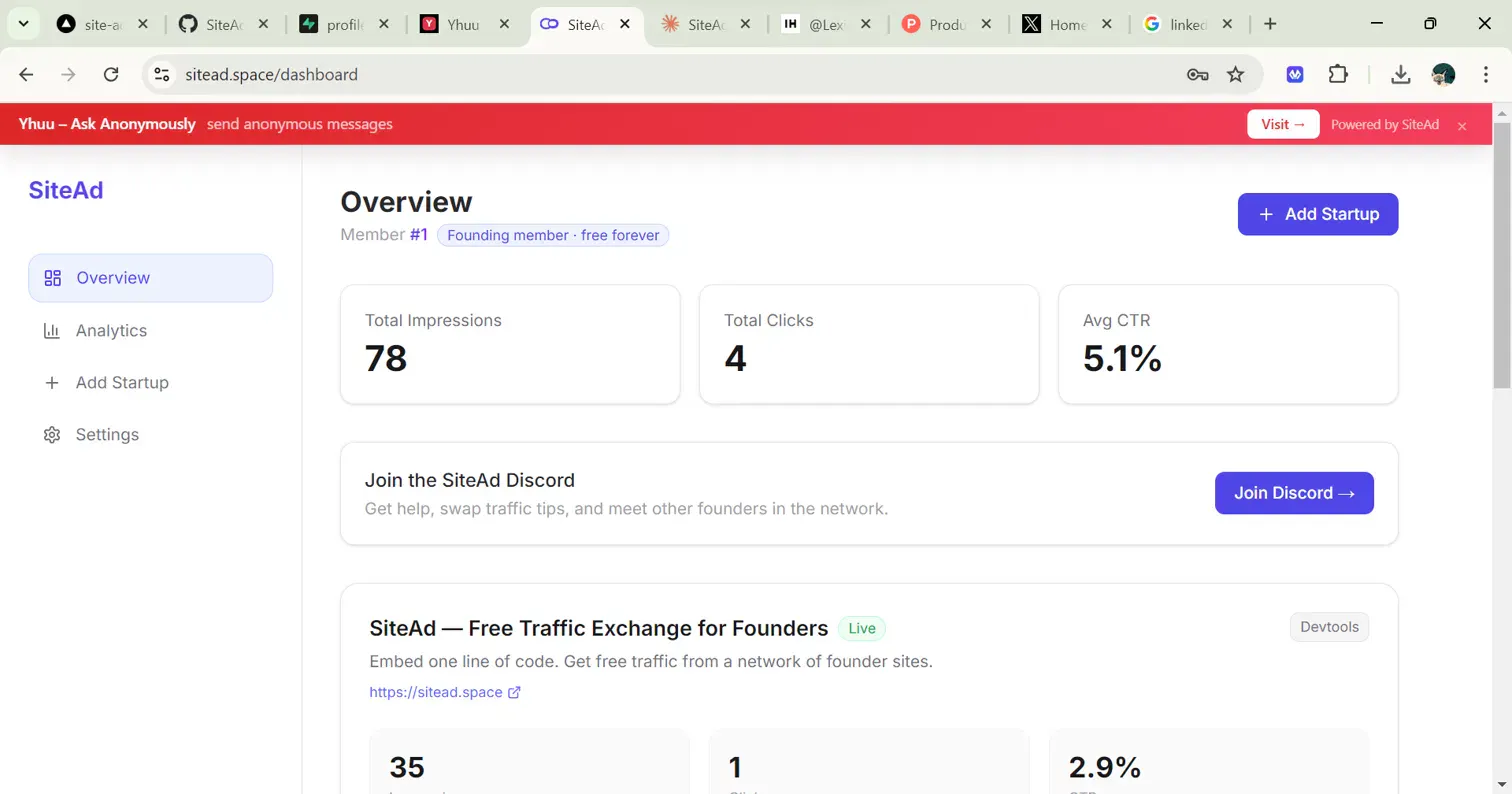Image resolution: width=1512 pixels, height=794 pixels.
Task: Open Settings from the sidebar
Action: point(150,434)
